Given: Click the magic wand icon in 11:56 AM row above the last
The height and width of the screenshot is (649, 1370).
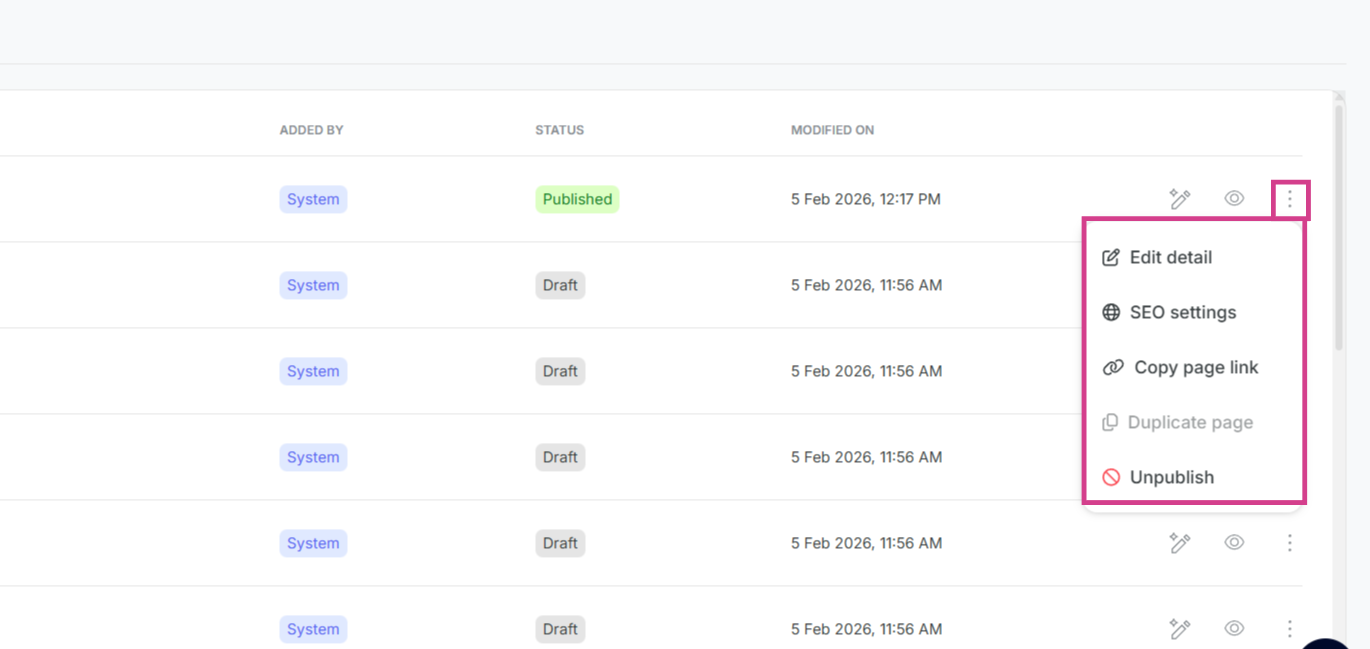Looking at the screenshot, I should pos(1180,543).
